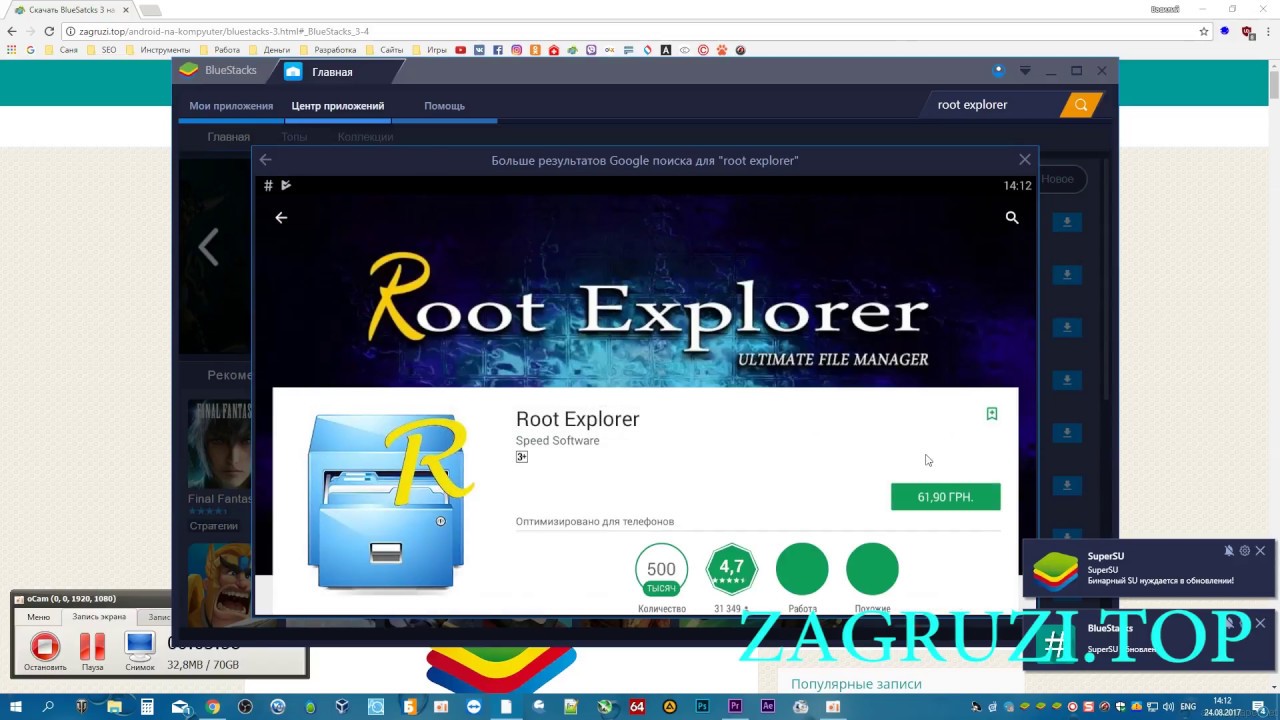Stop oCam recording with Остановить
The width and height of the screenshot is (1280, 720).
click(45, 651)
